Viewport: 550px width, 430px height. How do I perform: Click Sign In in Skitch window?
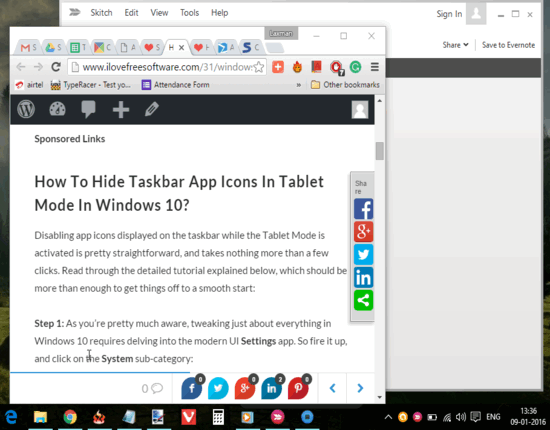449,14
